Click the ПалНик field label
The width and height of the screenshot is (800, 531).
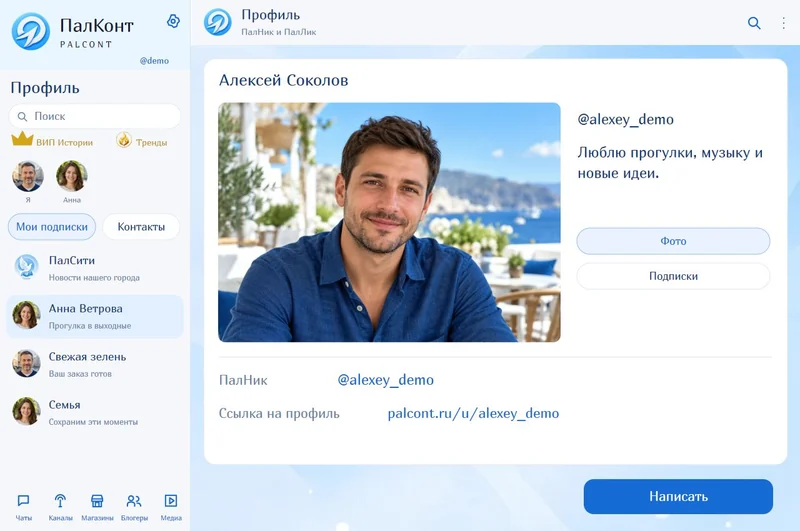pyautogui.click(x=243, y=380)
